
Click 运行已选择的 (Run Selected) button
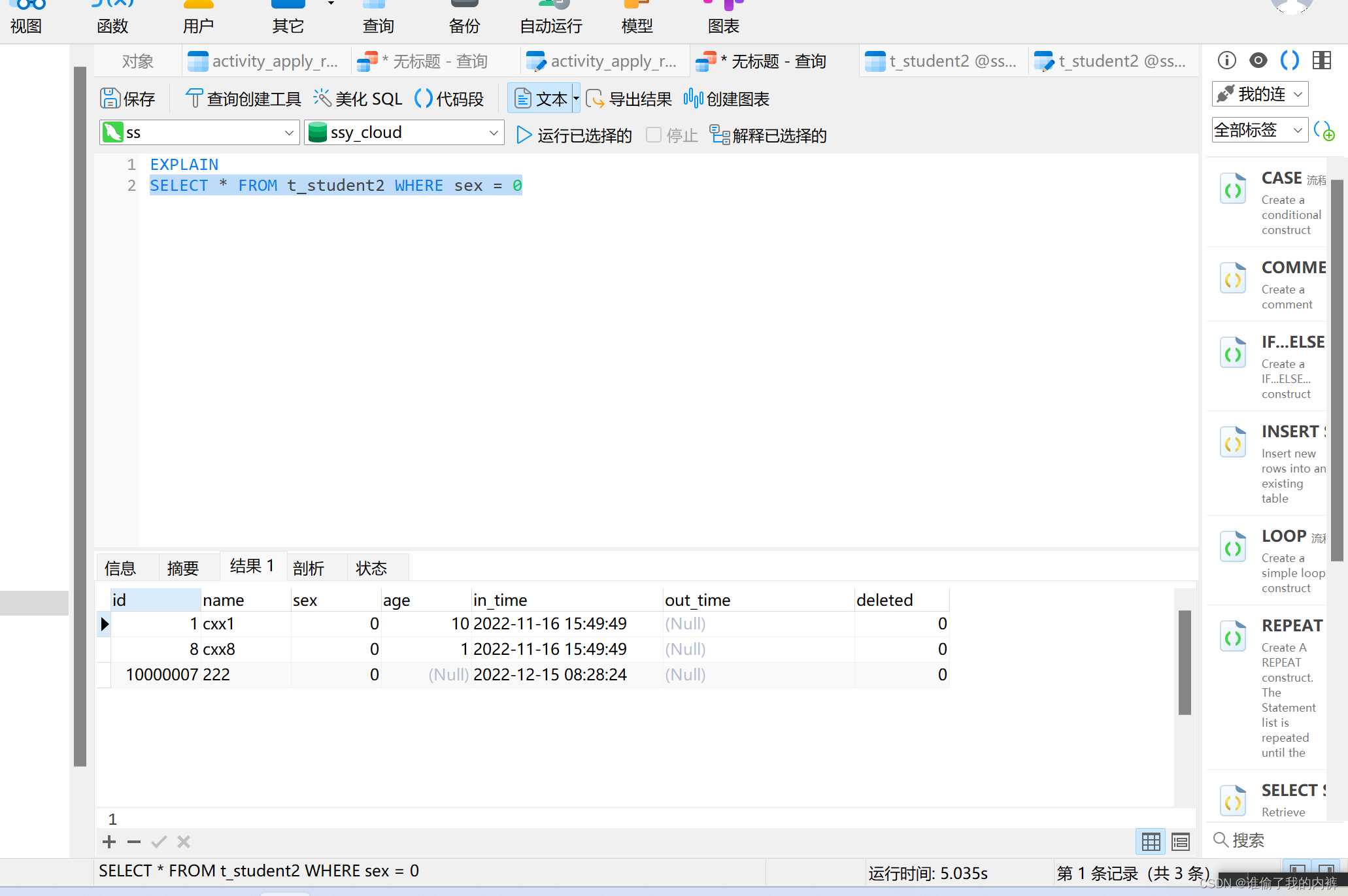pos(575,135)
